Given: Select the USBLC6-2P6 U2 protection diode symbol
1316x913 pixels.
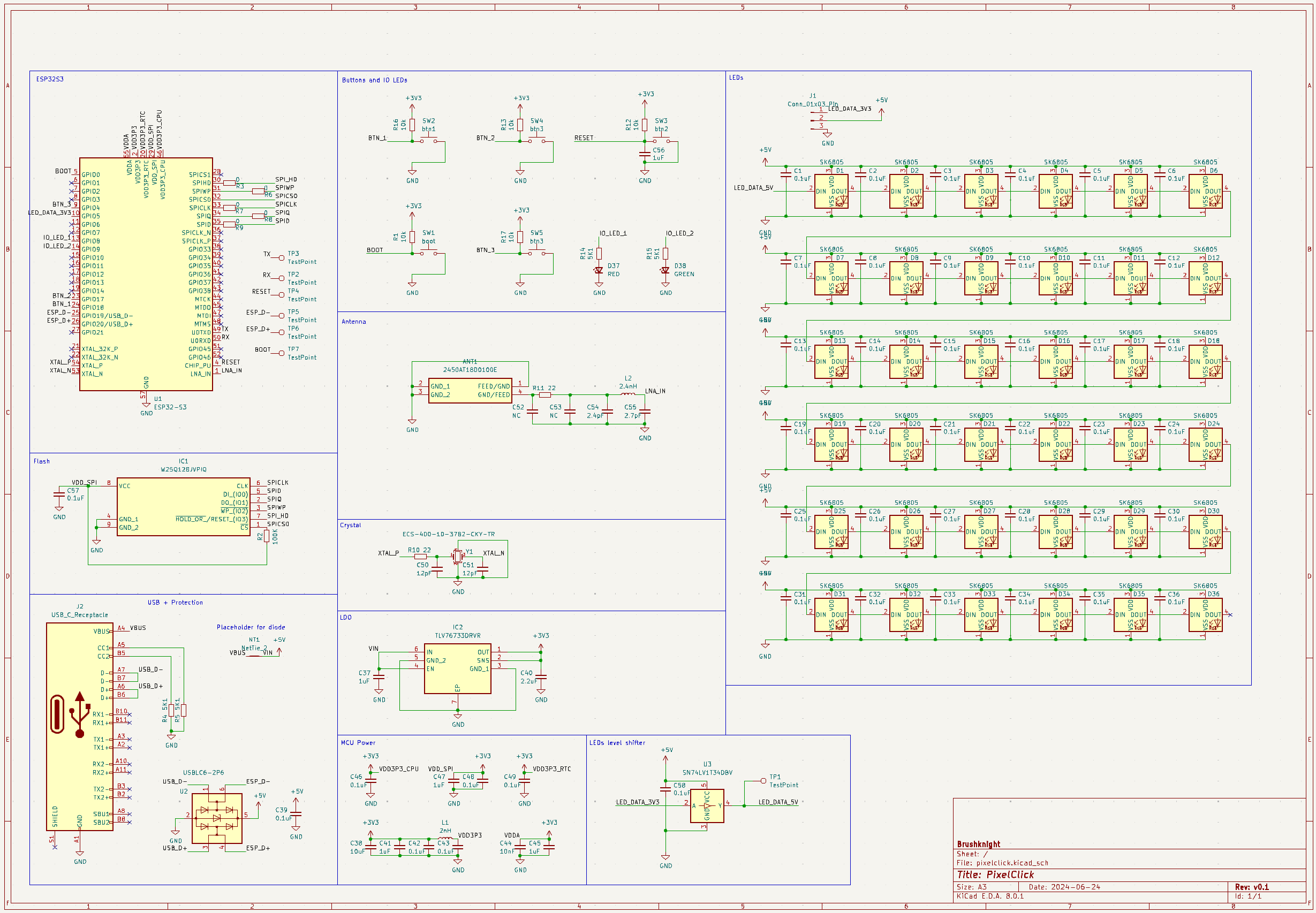Looking at the screenshot, I should [x=217, y=818].
